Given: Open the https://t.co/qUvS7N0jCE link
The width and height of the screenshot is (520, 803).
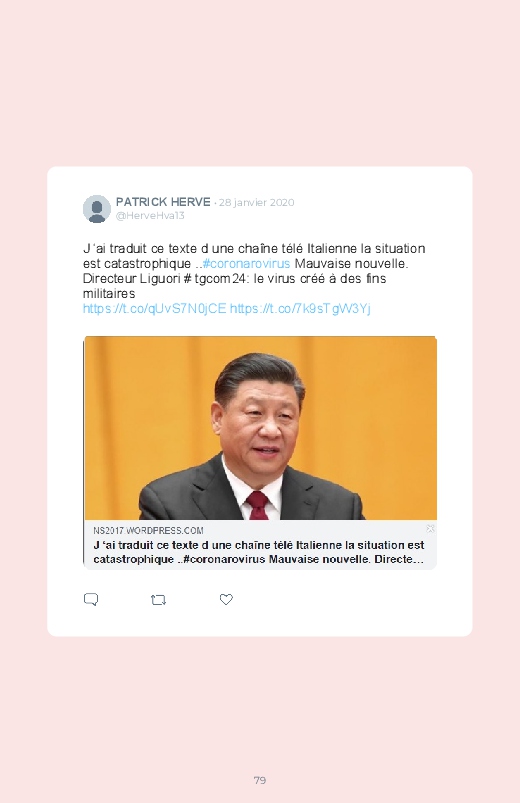Looking at the screenshot, I should pyautogui.click(x=154, y=309).
